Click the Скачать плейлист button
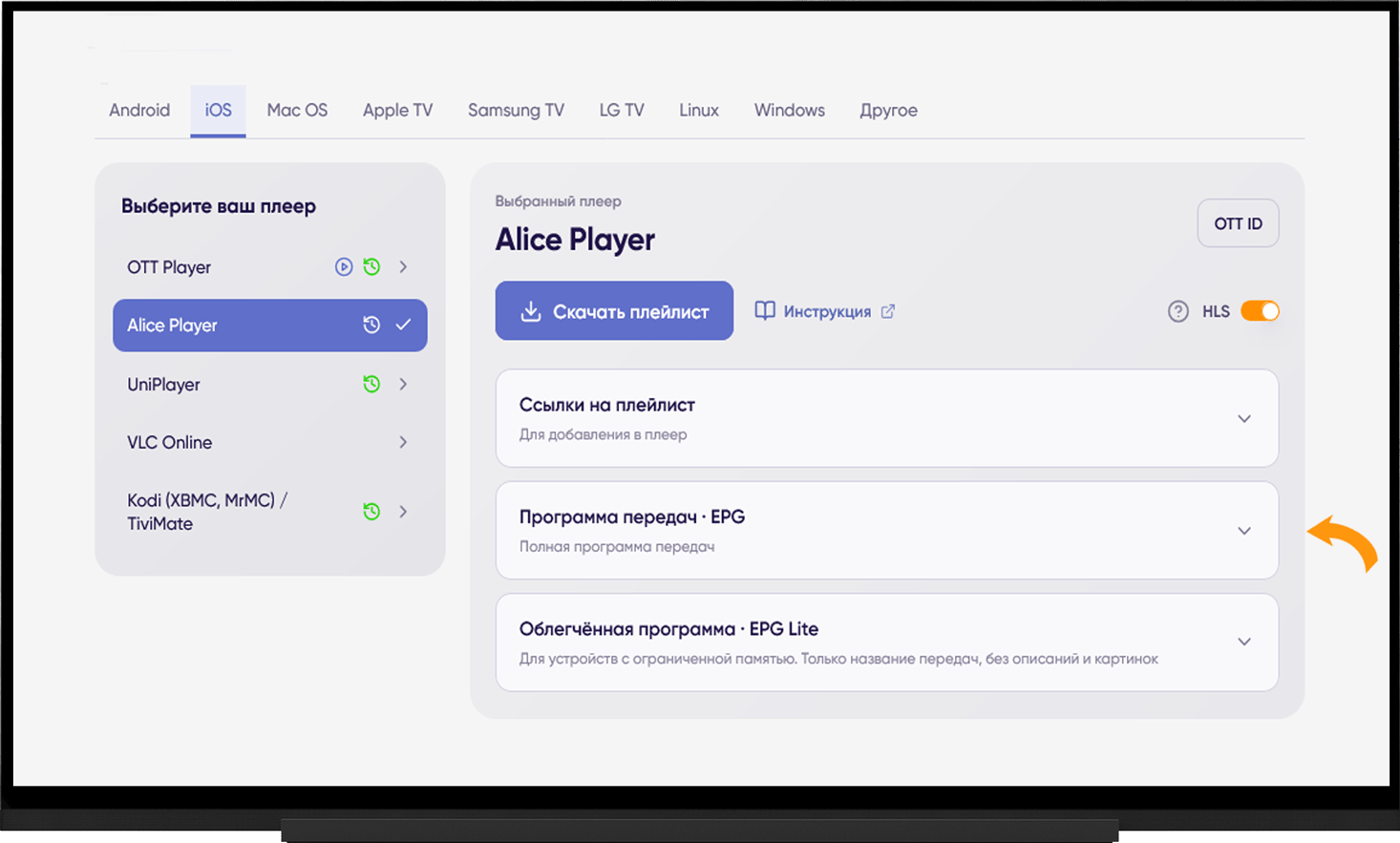The image size is (1400, 843). tap(614, 310)
